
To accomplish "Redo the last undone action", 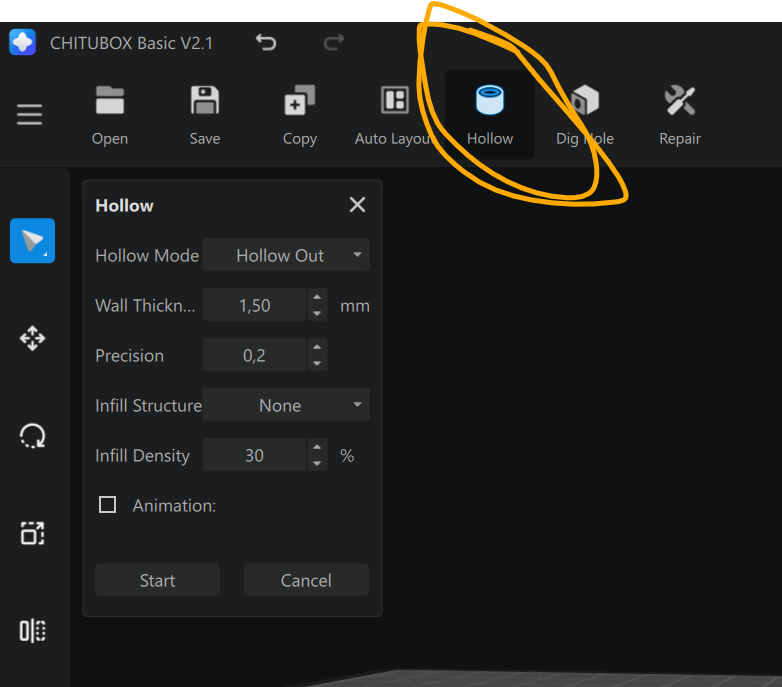I will point(334,42).
